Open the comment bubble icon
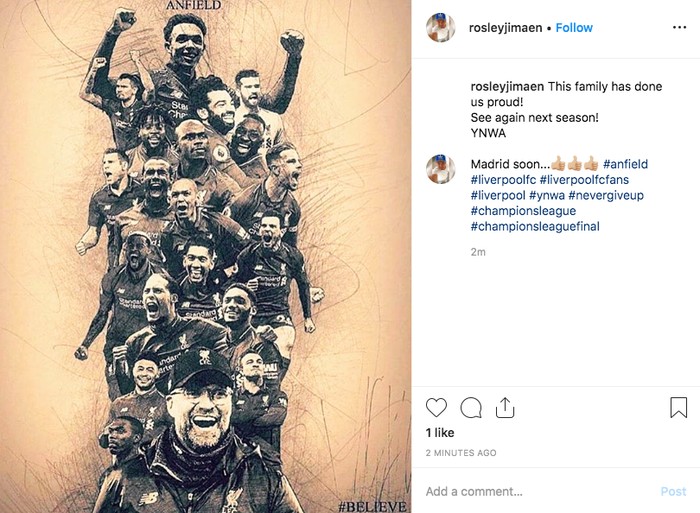The image size is (700, 513). pos(471,408)
